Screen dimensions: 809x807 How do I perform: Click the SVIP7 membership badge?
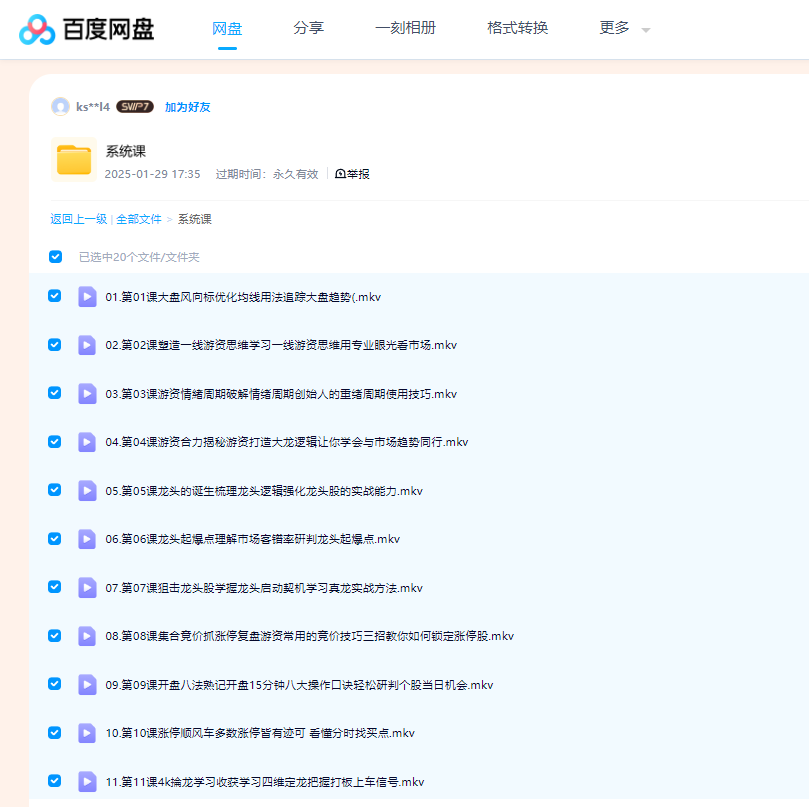point(135,107)
